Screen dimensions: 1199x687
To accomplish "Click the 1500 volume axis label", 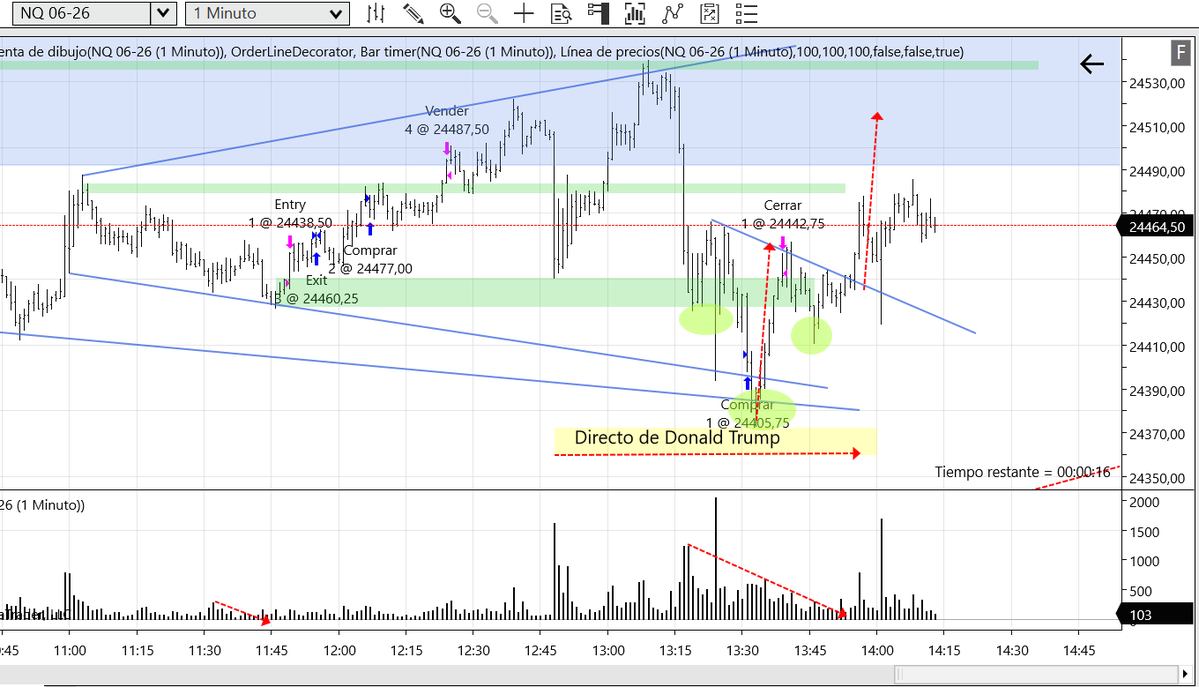I will (1145, 532).
